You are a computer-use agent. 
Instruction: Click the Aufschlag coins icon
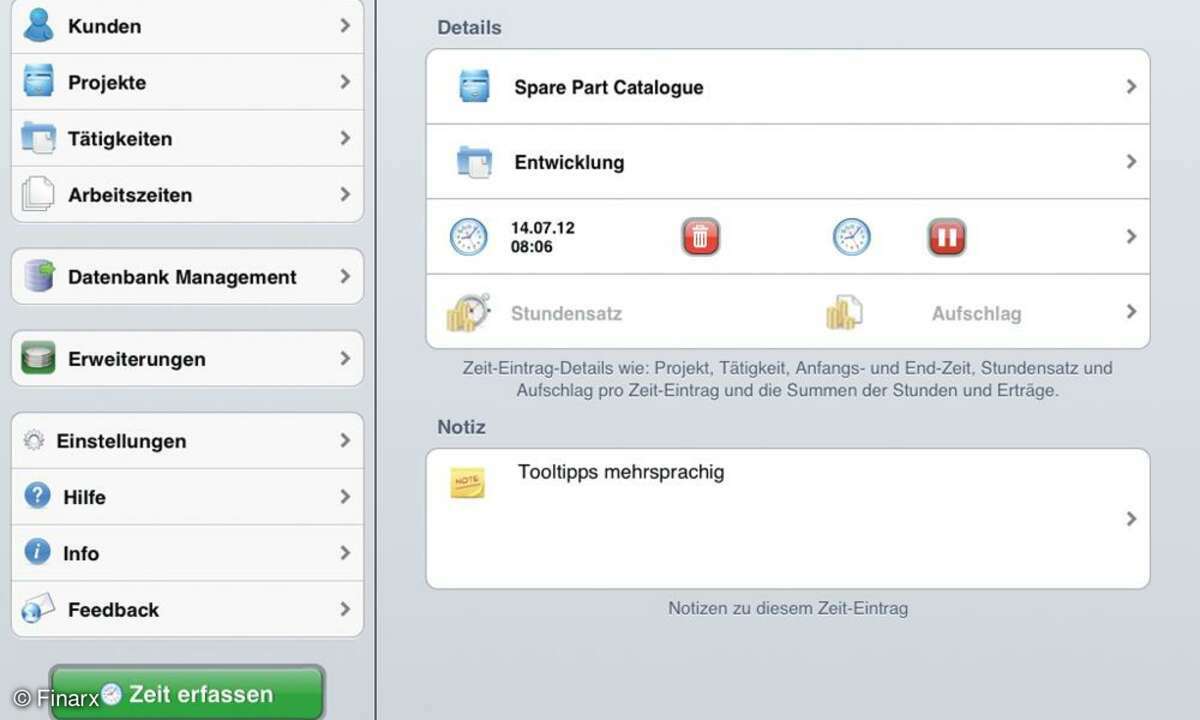click(x=844, y=313)
